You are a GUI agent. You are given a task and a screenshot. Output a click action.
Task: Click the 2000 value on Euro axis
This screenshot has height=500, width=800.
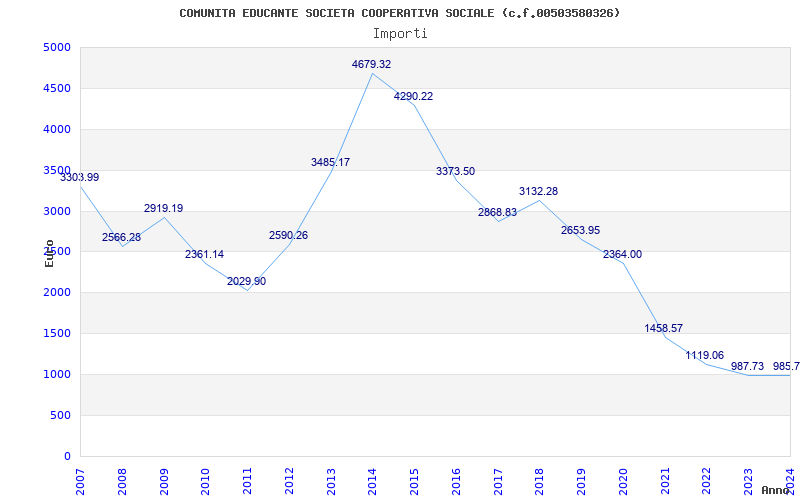point(57,293)
